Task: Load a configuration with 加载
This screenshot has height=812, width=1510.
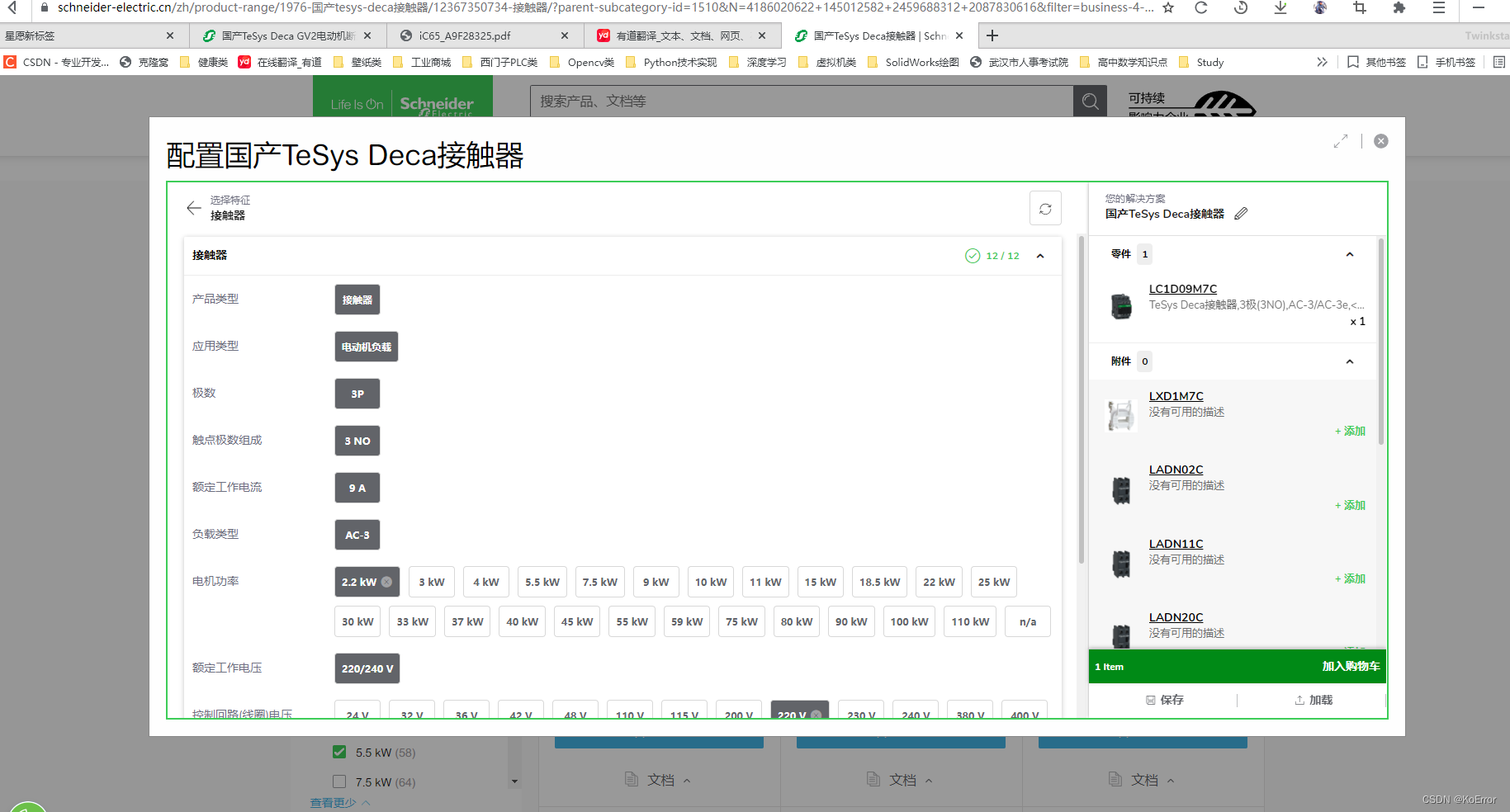Action: (1314, 700)
